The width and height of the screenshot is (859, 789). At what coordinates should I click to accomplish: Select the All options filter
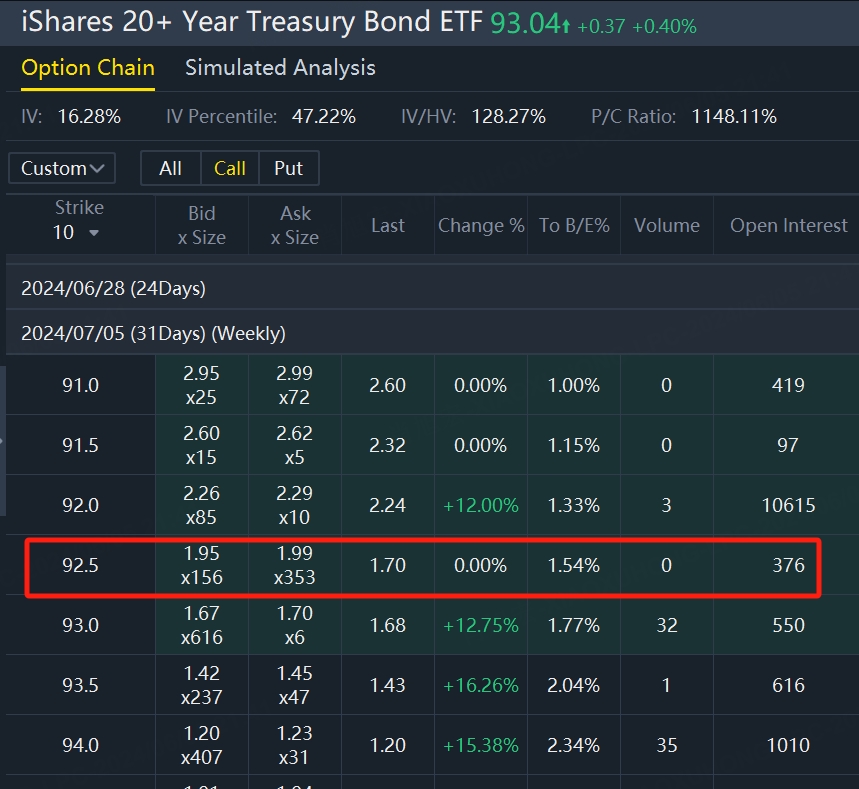pos(170,168)
